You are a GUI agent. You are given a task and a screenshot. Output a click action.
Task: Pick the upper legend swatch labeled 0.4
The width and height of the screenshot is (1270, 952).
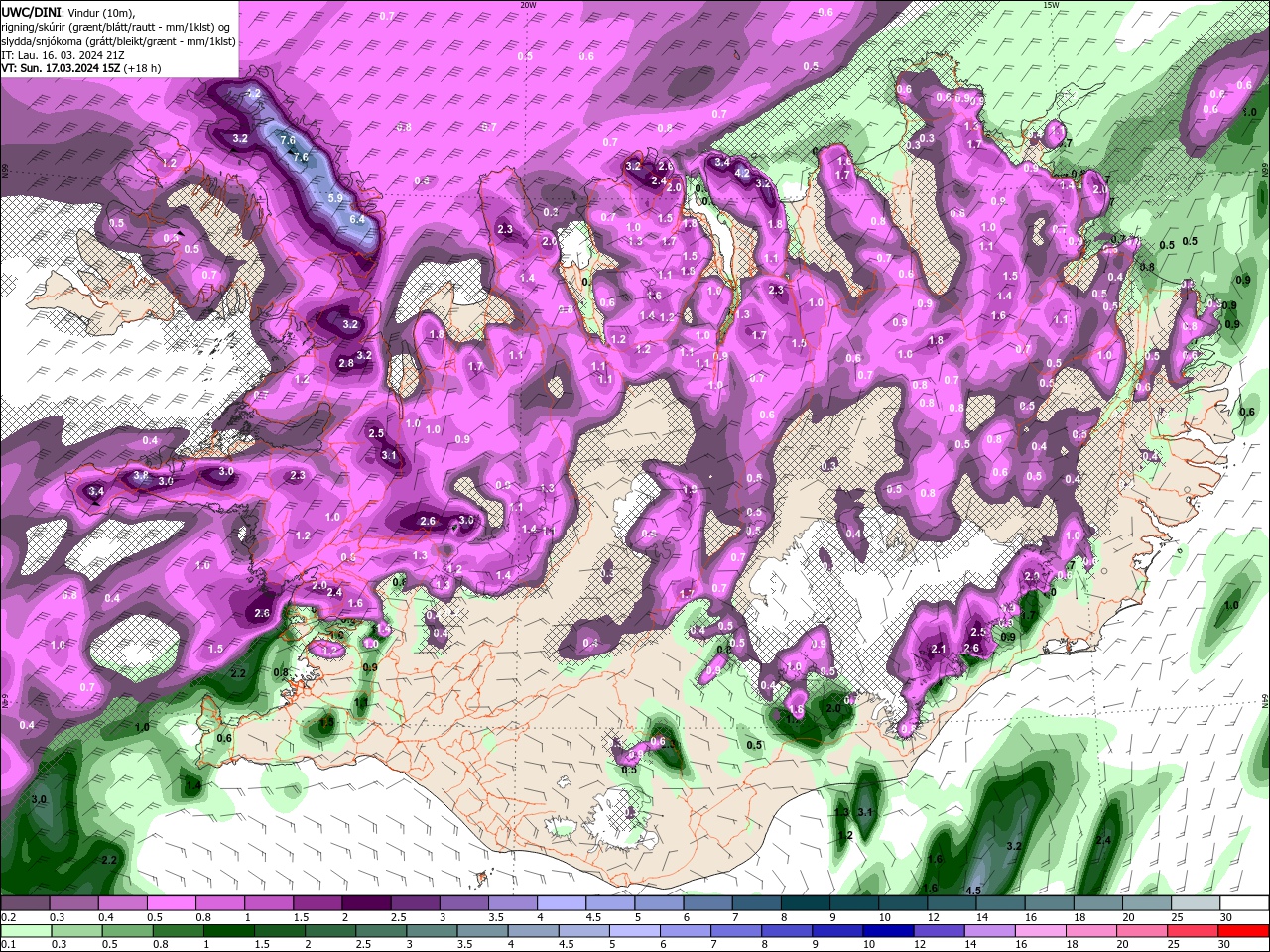pyautogui.click(x=122, y=903)
